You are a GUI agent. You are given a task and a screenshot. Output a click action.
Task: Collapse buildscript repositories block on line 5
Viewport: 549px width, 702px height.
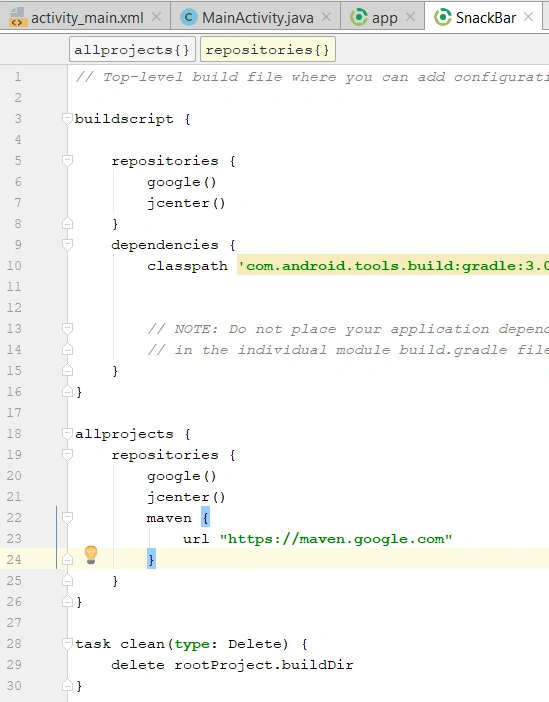click(67, 160)
